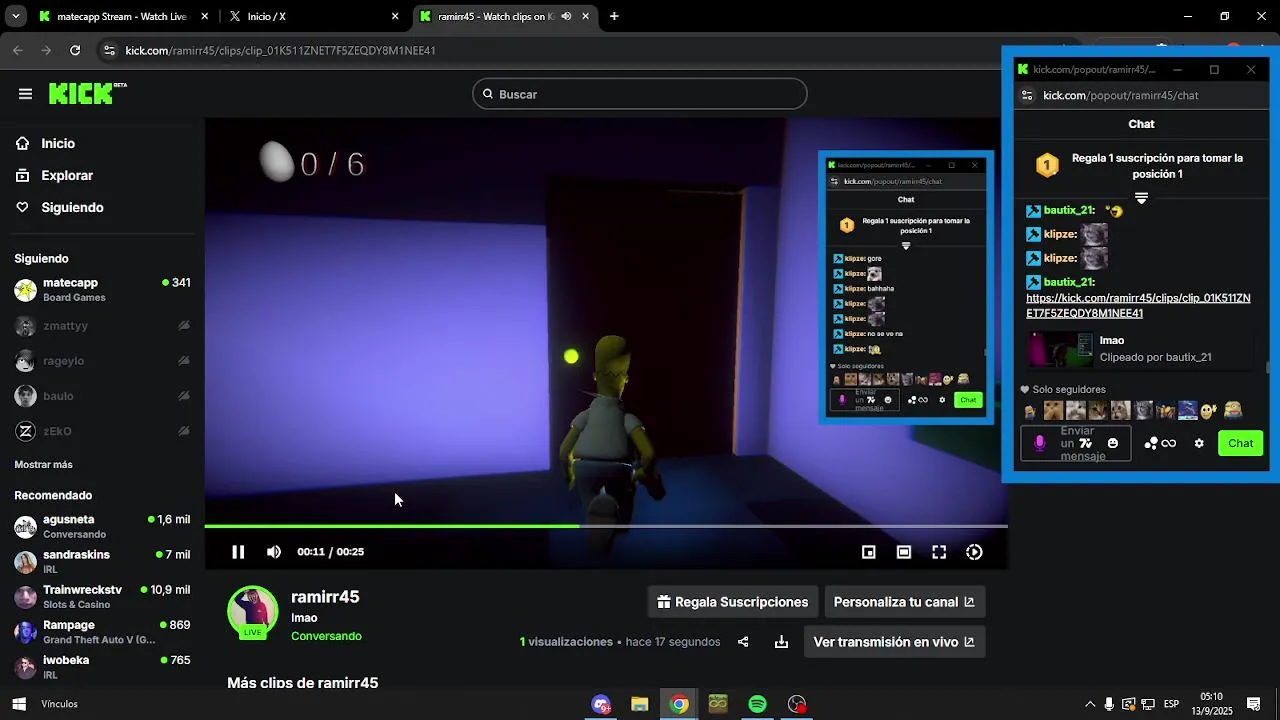
Task: Open baulo offline channel
Action: coord(102,396)
